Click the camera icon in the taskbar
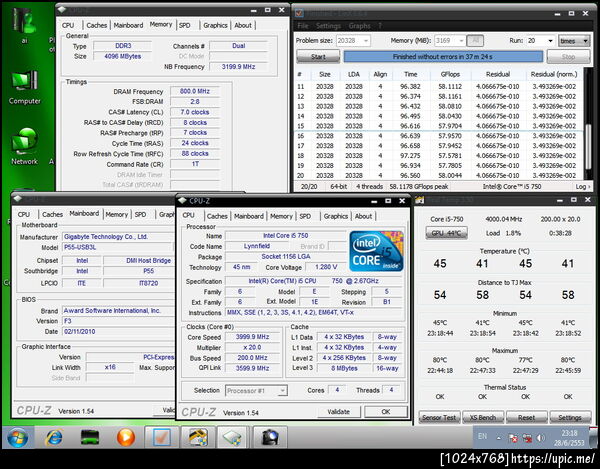 [x=270, y=437]
